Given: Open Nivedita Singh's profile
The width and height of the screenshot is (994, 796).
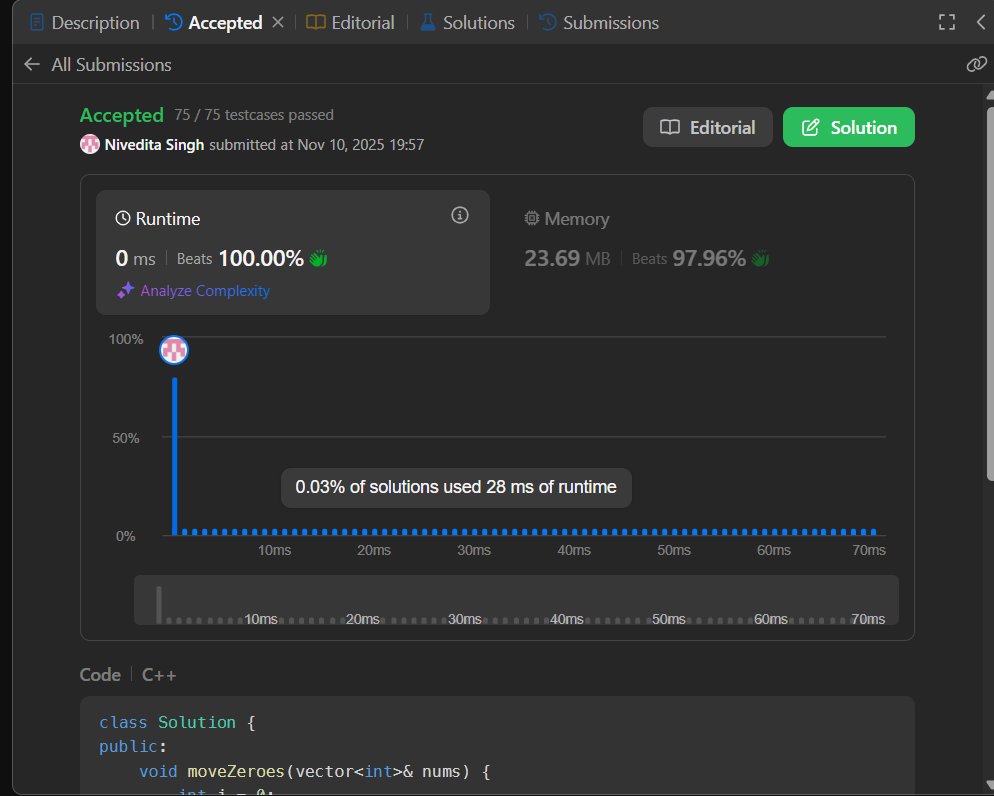Looking at the screenshot, I should point(154,144).
